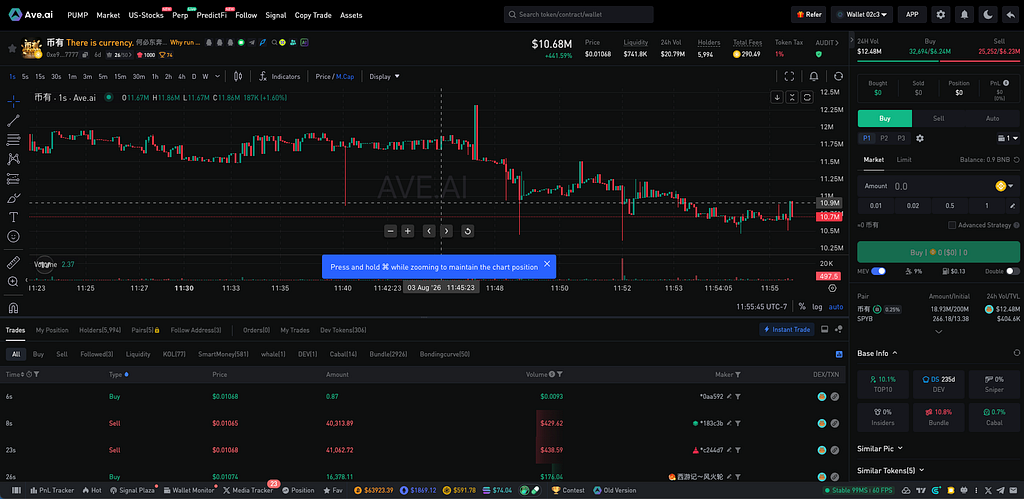Expand more pairs chevron below SPYB

(x=938, y=332)
